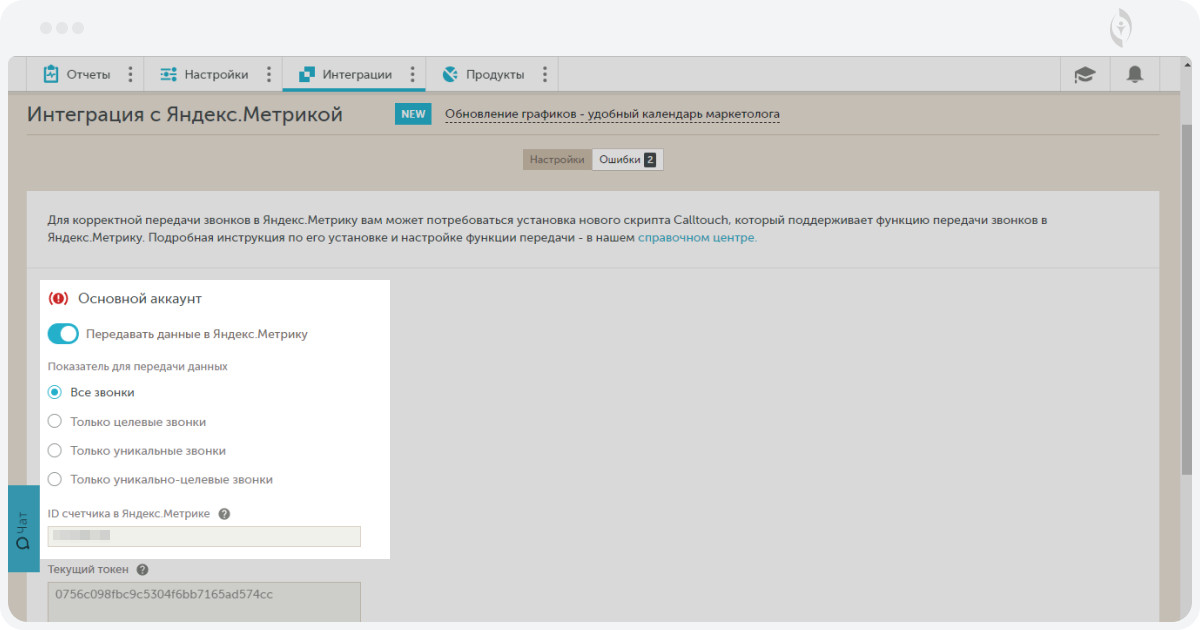Screen dimensions: 1200x630
Task: Click the NEW badge
Action: [x=413, y=114]
